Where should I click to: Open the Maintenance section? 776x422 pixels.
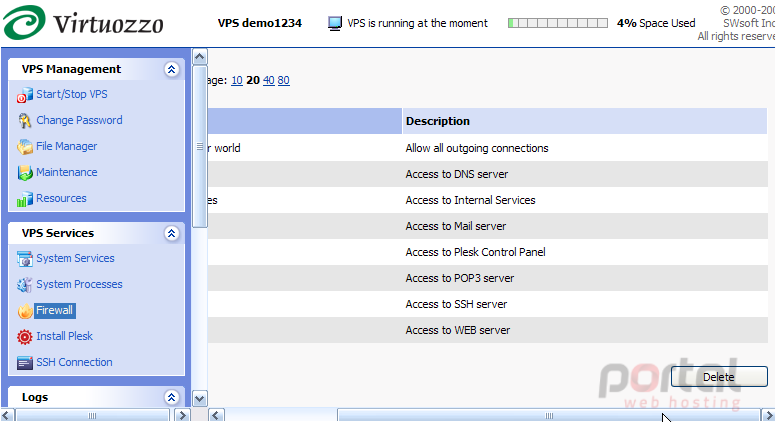[x=66, y=172]
